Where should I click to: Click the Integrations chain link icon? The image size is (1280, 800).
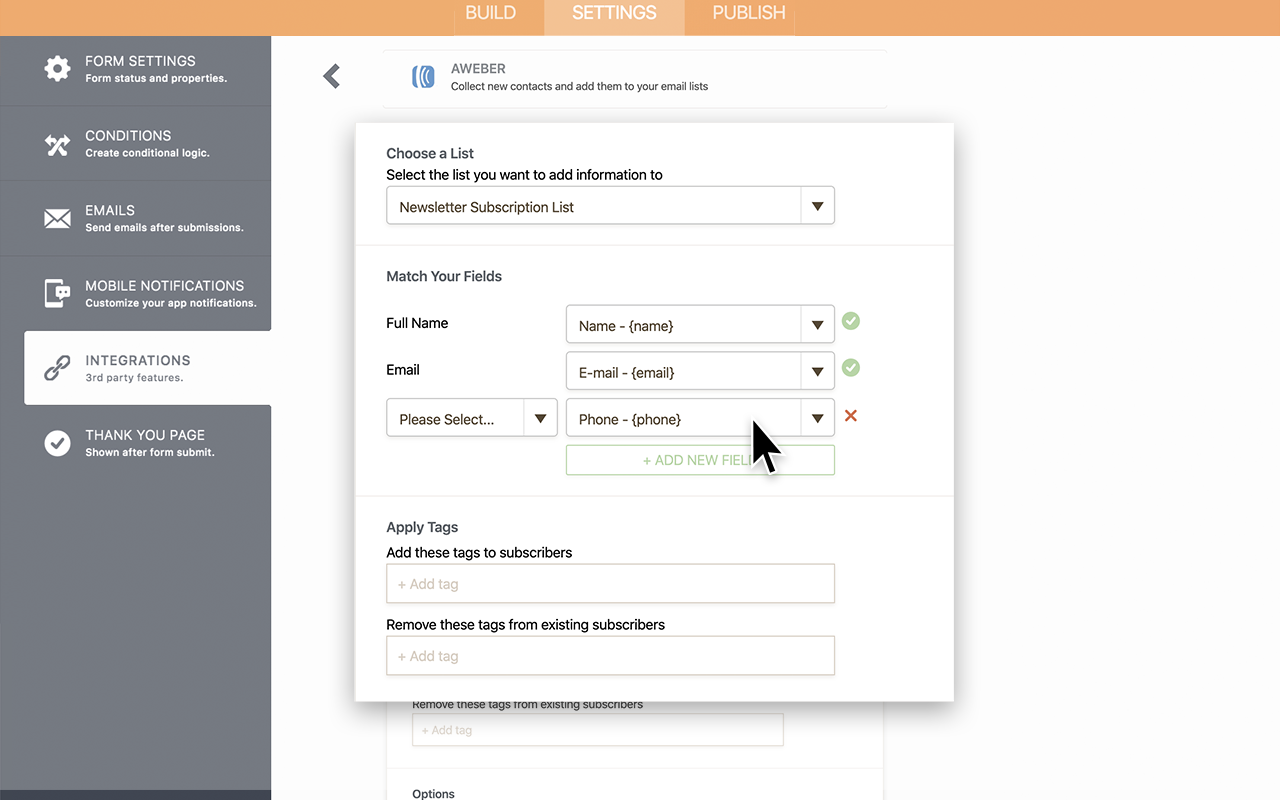coord(57,368)
